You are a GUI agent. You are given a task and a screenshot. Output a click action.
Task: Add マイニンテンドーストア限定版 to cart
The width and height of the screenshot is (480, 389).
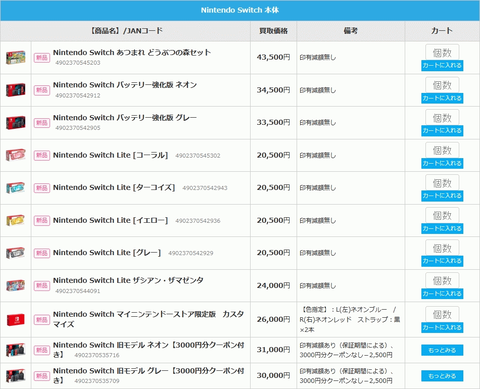click(442, 328)
